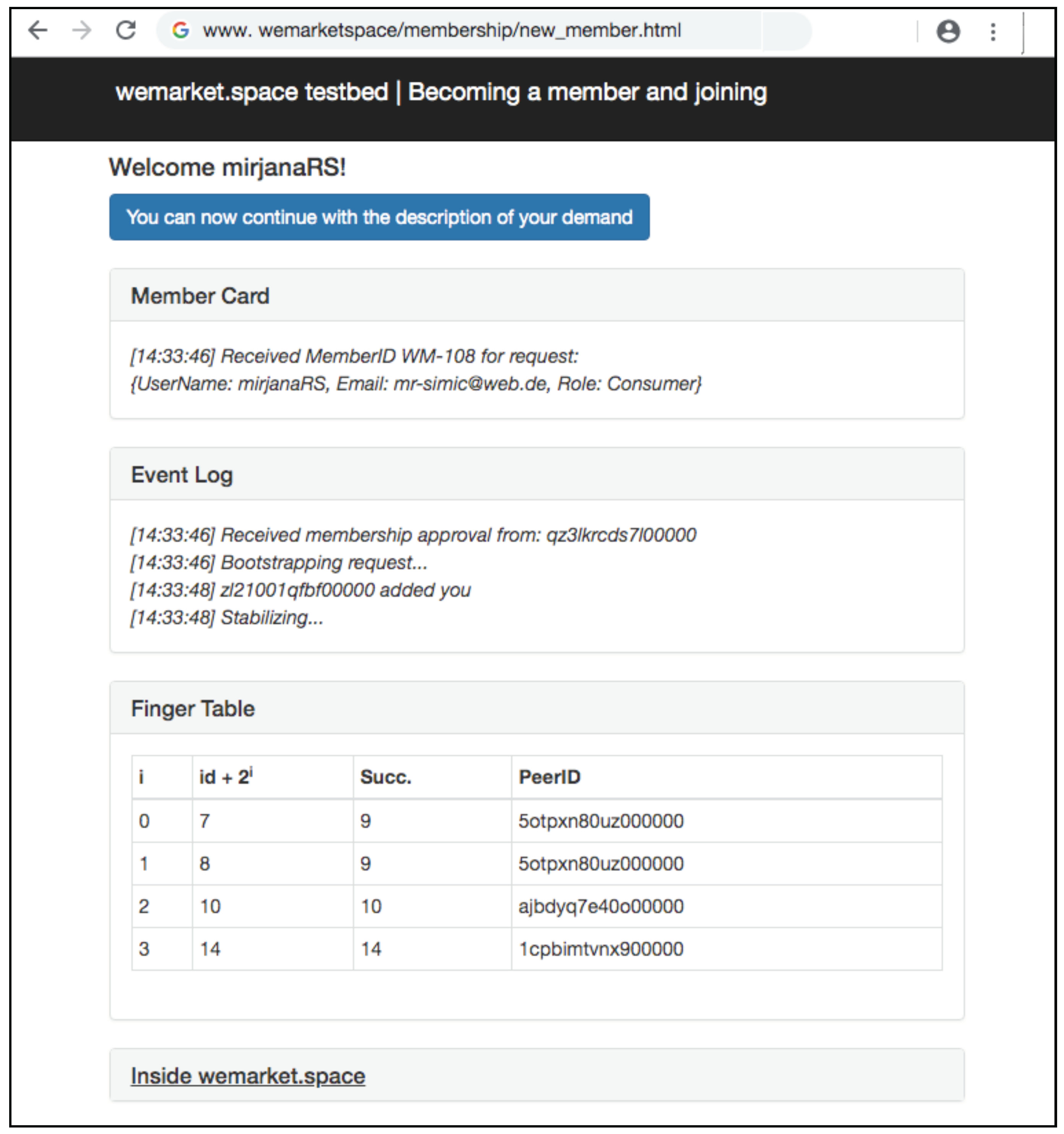The width and height of the screenshot is (1064, 1134).
Task: Open the browser three-dot menu
Action: click(993, 31)
